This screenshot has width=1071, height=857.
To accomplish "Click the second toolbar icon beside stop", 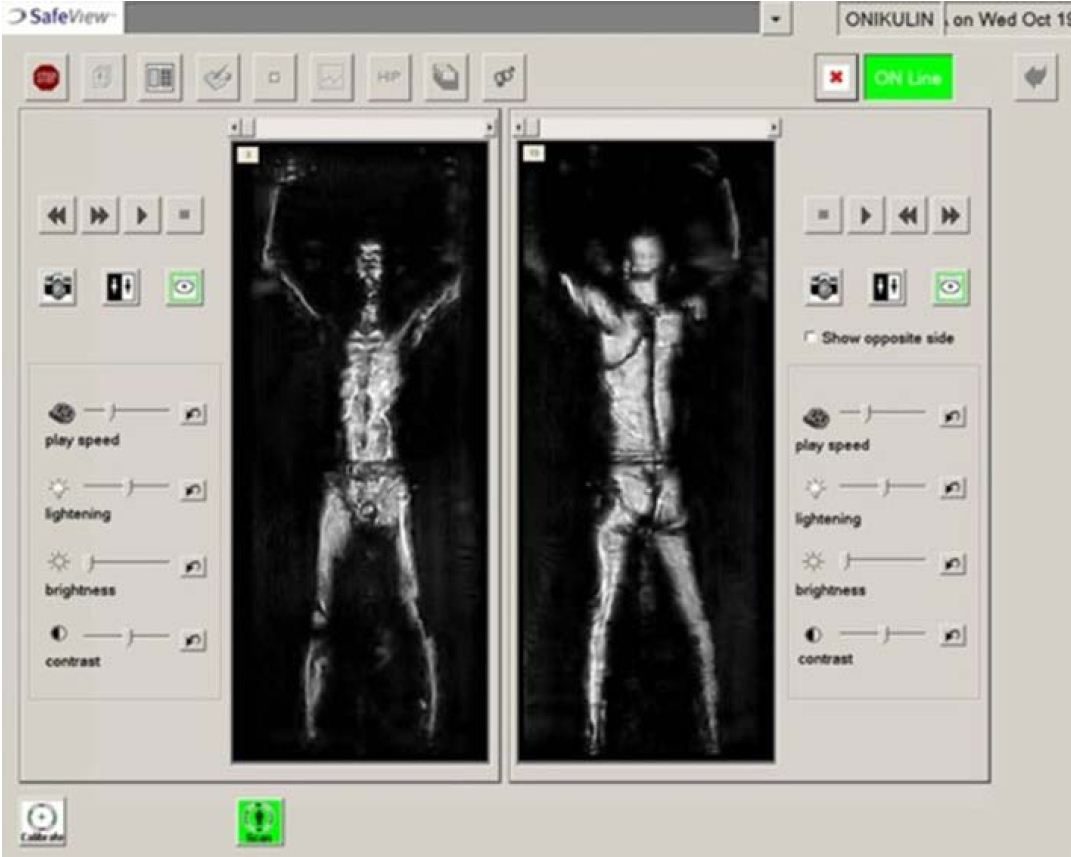I will click(x=102, y=77).
